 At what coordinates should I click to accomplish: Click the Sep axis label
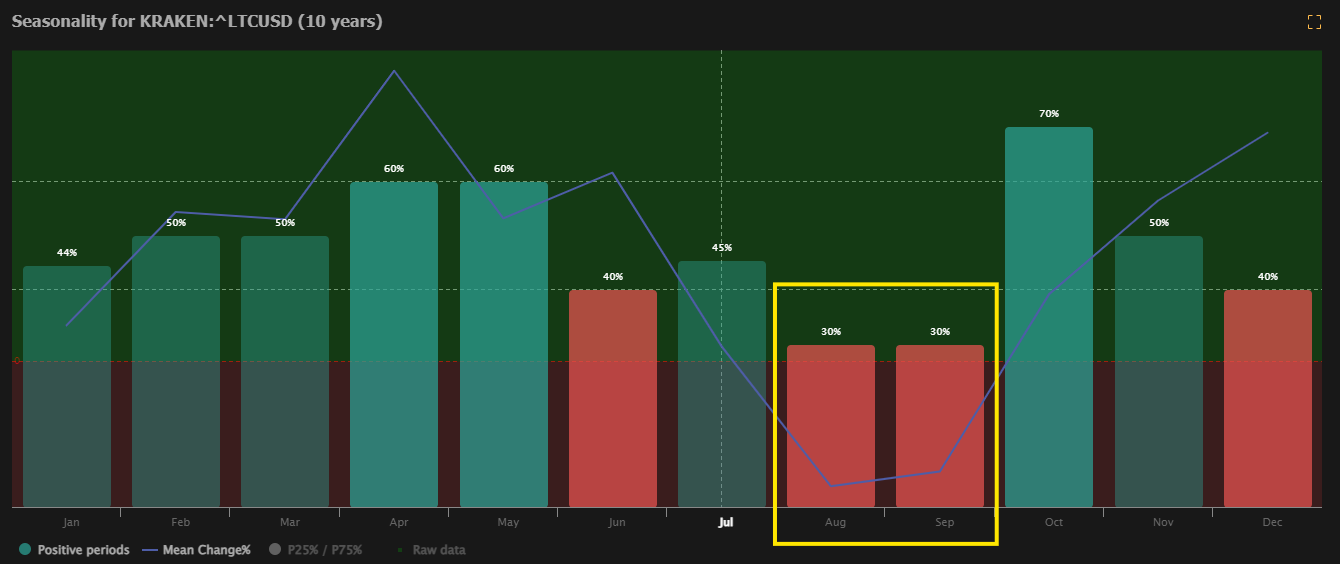click(945, 523)
